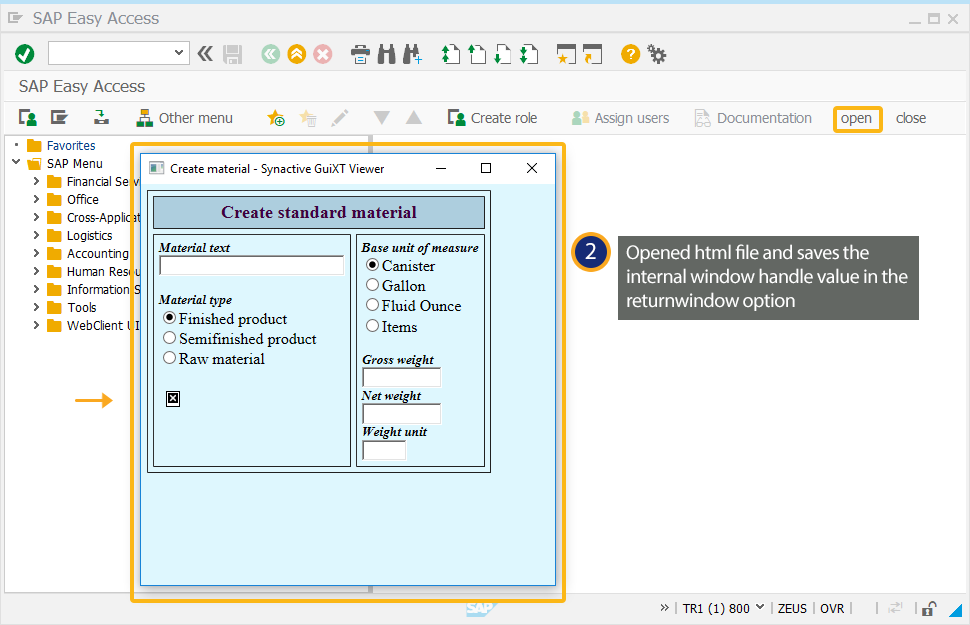Image resolution: width=970 pixels, height=625 pixels.
Task: Expand the status bar double-arrow chevron
Action: coord(664,608)
